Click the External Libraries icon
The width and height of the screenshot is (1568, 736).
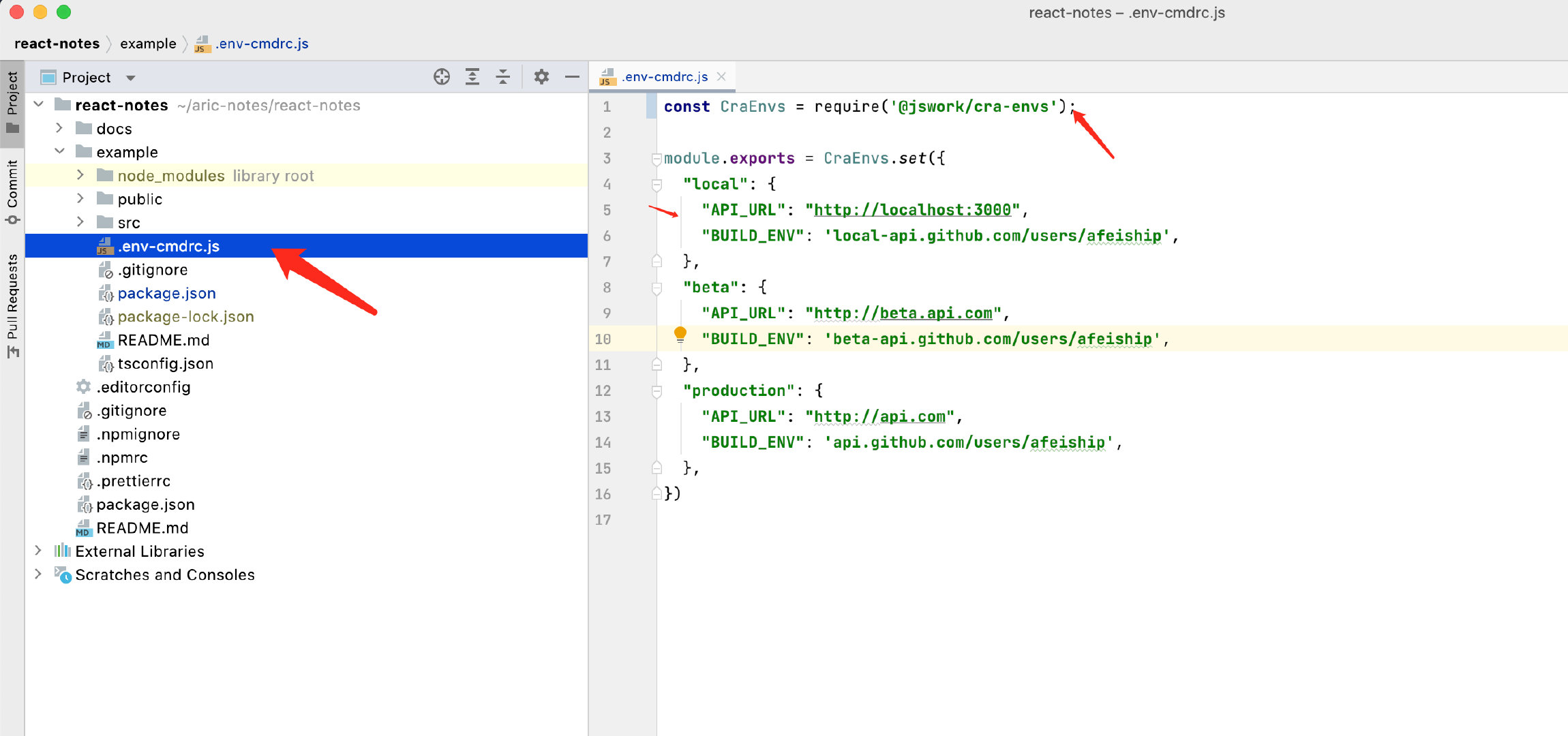coord(63,551)
